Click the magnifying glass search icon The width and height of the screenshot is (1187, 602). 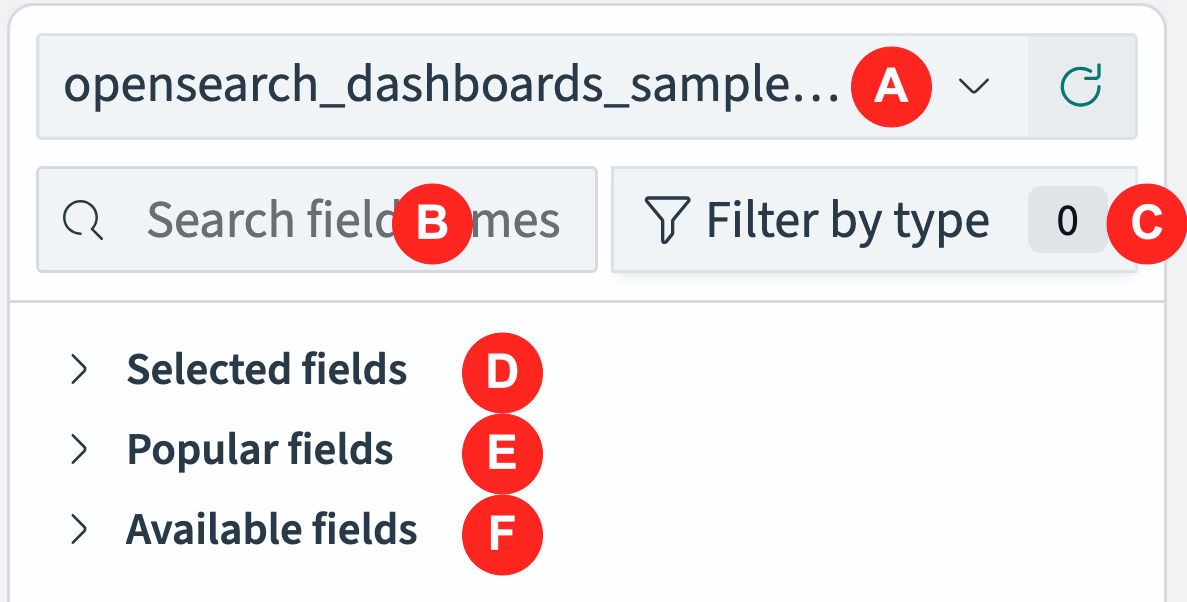pos(83,220)
